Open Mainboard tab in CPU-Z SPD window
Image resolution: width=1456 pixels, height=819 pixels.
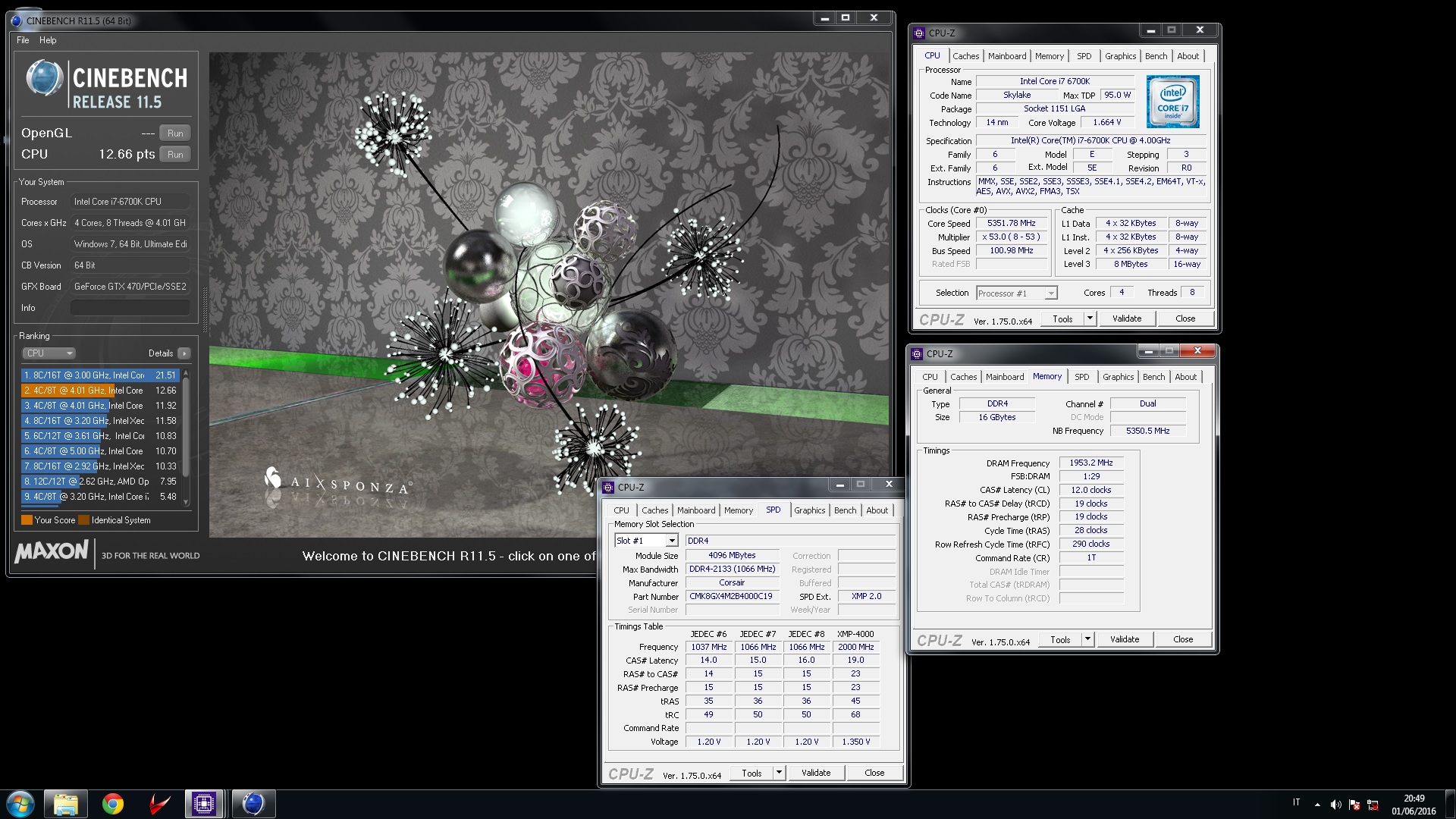tap(696, 510)
